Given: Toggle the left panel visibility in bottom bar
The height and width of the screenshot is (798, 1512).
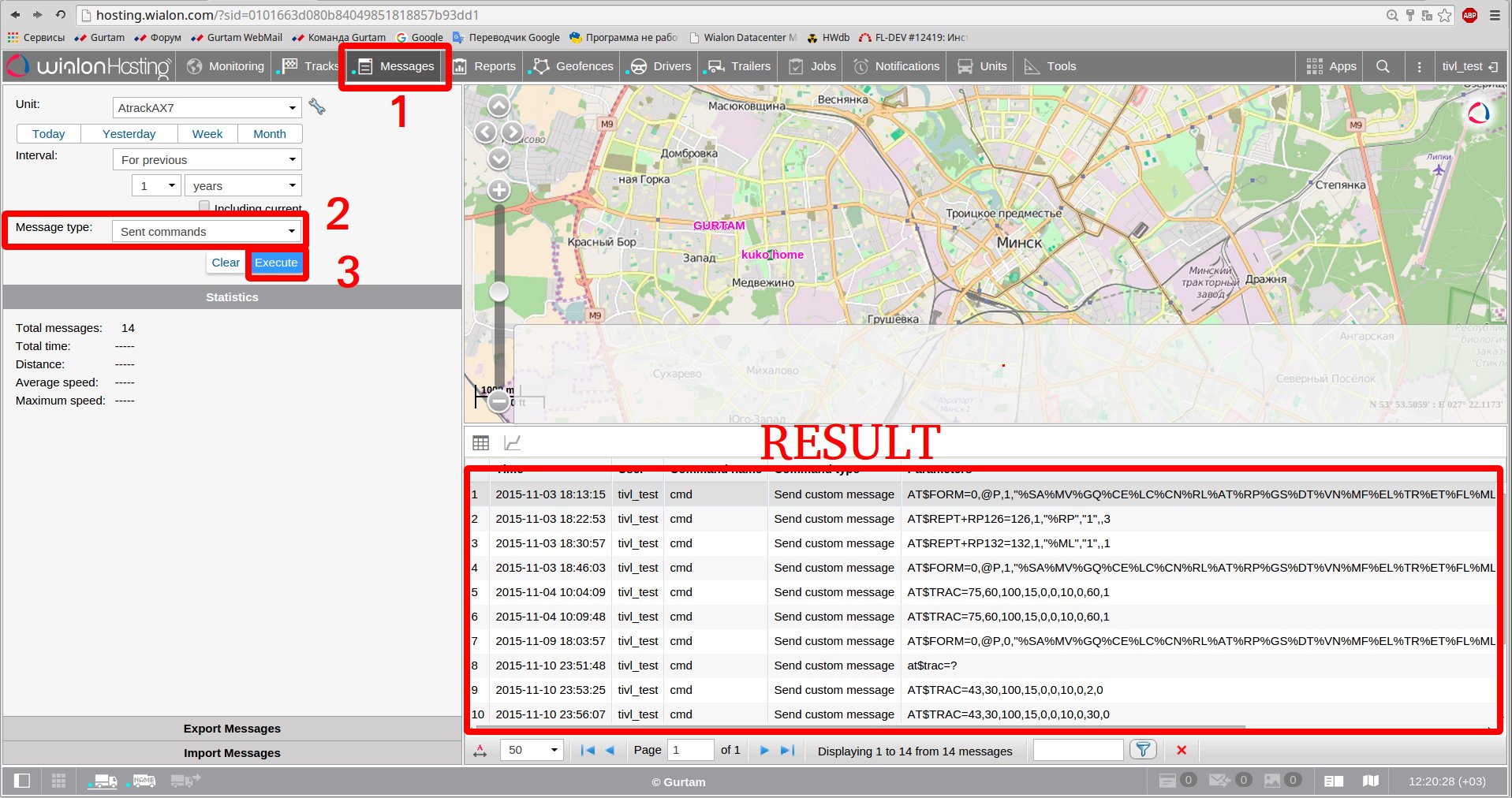Looking at the screenshot, I should point(22,781).
